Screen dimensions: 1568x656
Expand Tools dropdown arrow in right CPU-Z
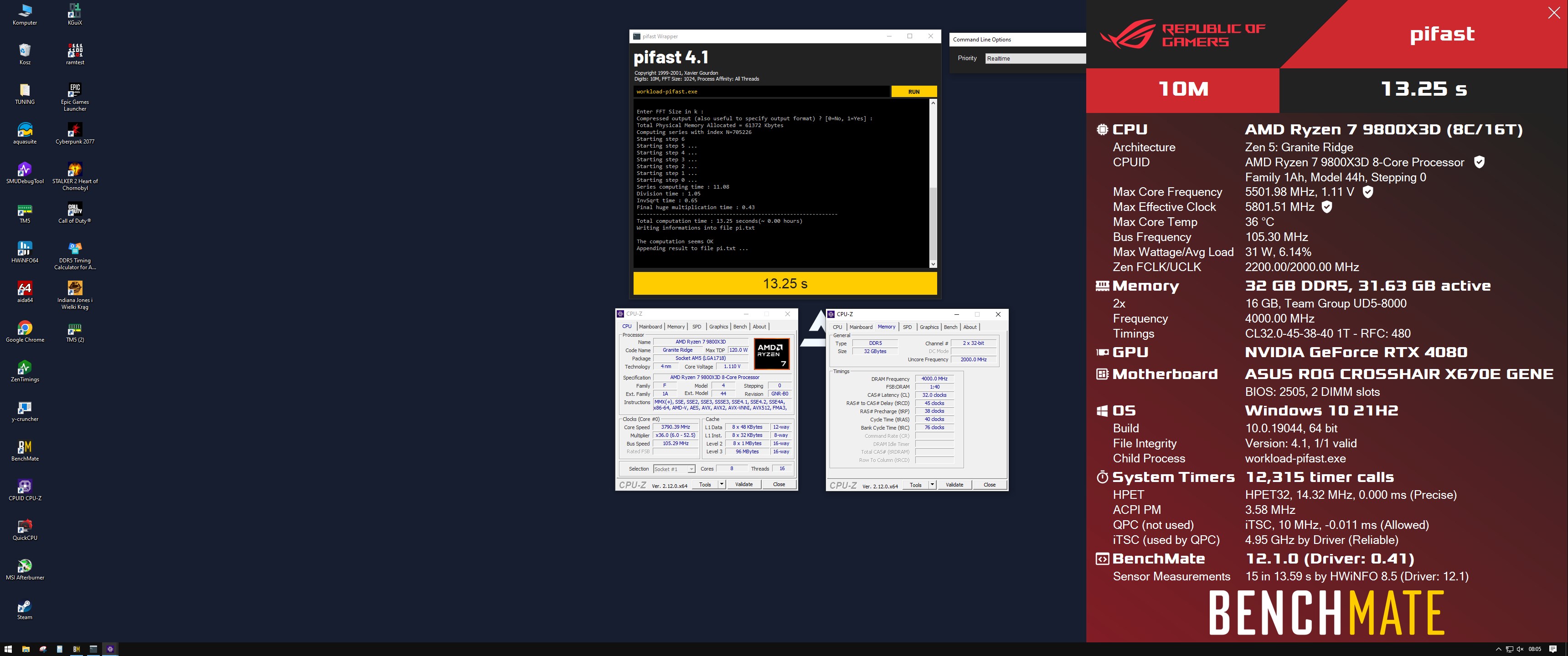click(933, 485)
